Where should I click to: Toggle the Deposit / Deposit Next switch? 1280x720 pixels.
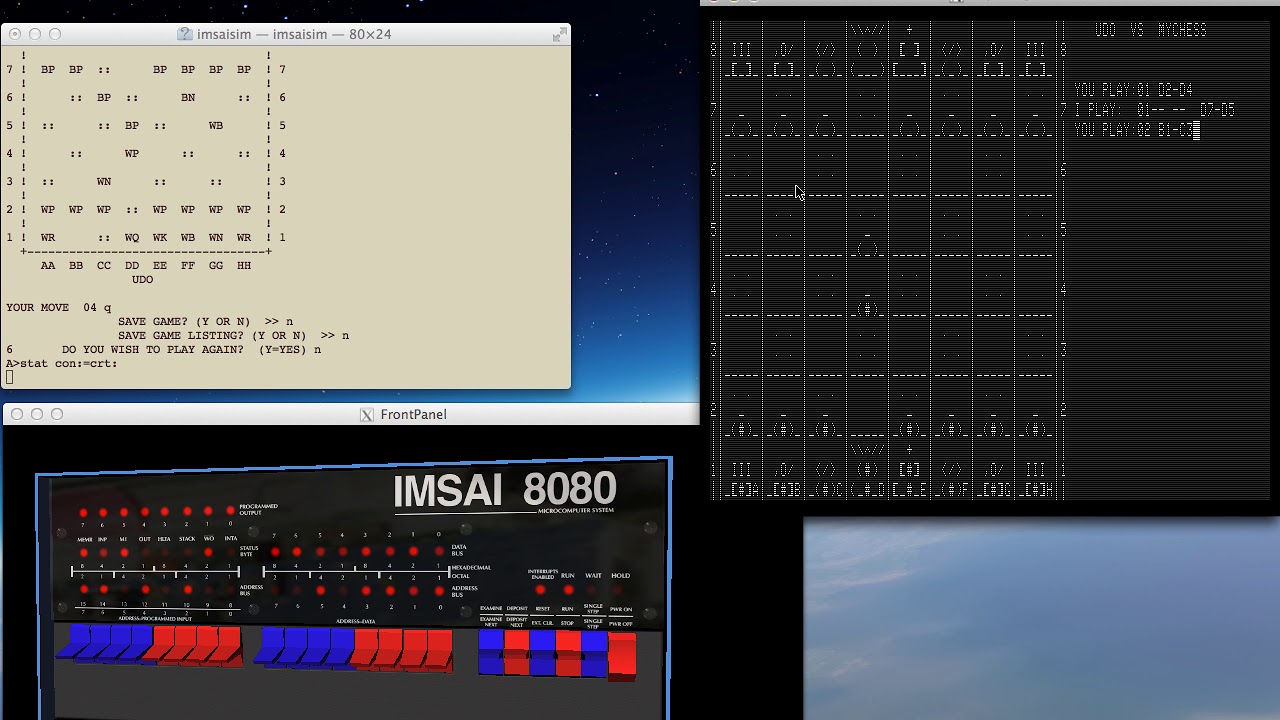point(517,652)
